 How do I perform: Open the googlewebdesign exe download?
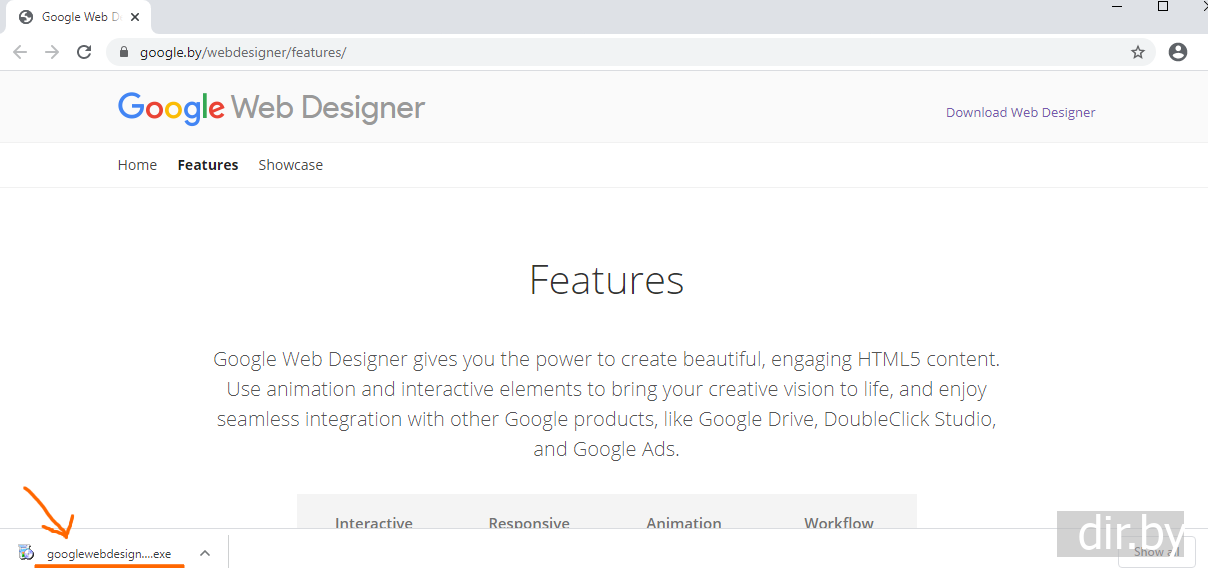pos(109,554)
